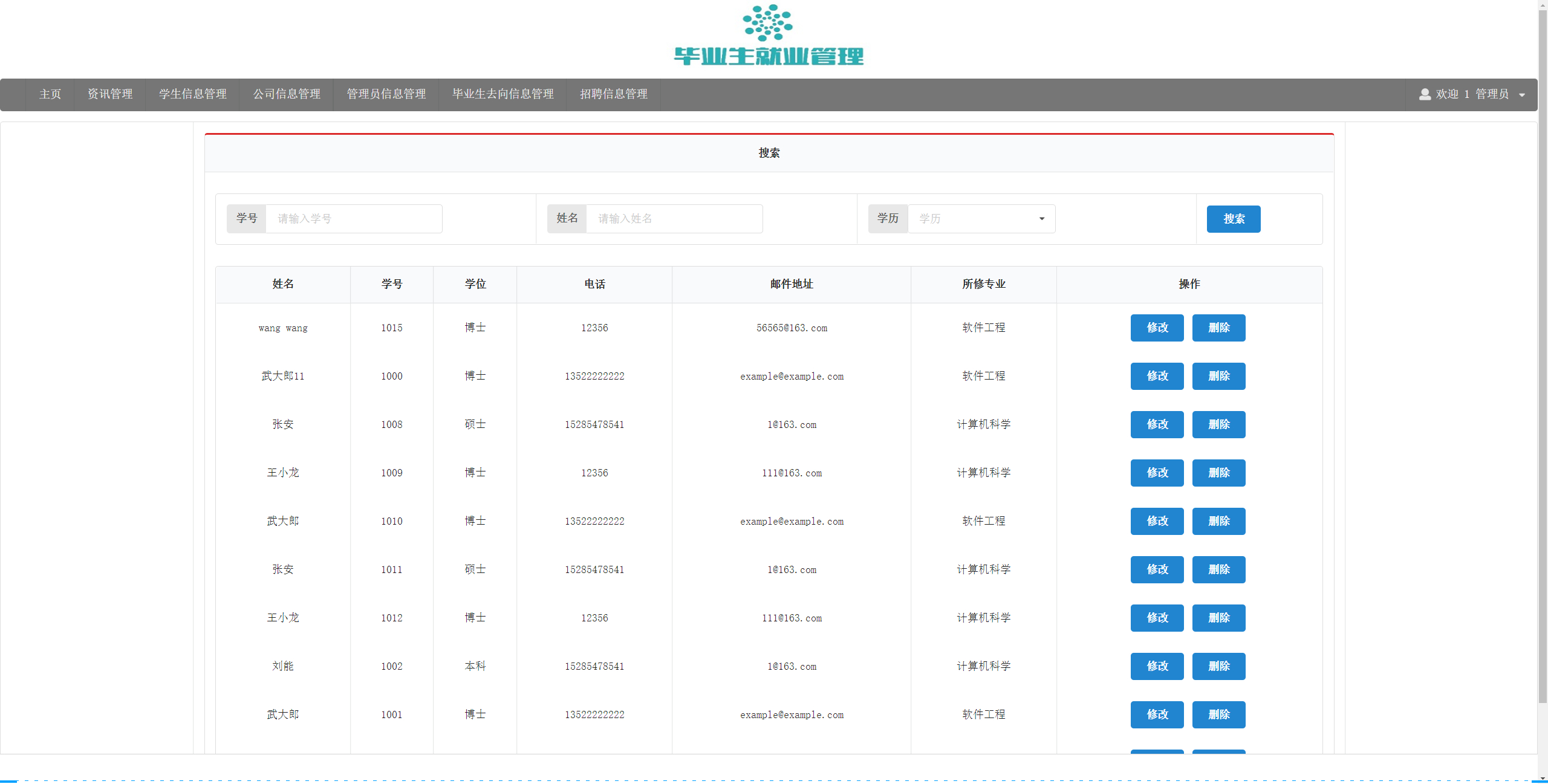The width and height of the screenshot is (1548, 784).
Task: Click the blue 搜索 button
Action: click(1234, 219)
